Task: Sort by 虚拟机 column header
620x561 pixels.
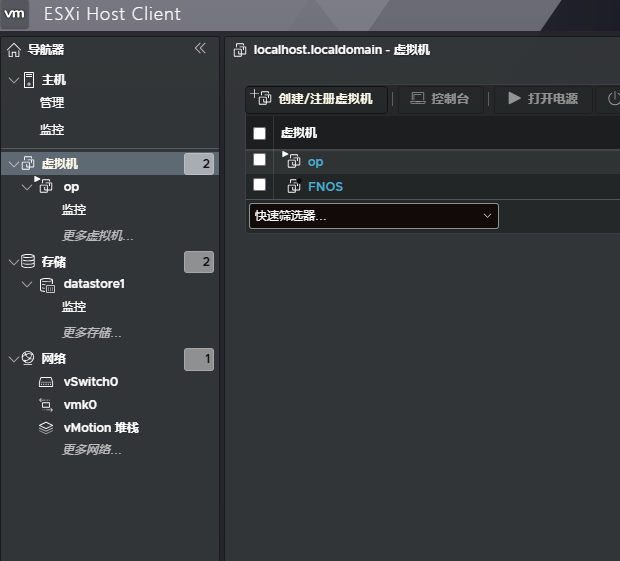Action: click(x=299, y=133)
